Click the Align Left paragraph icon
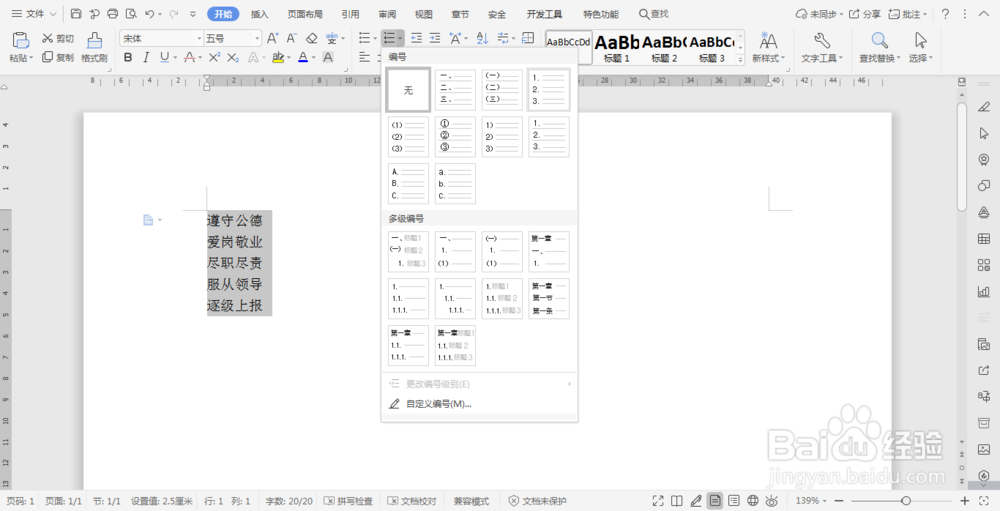 click(x=364, y=57)
